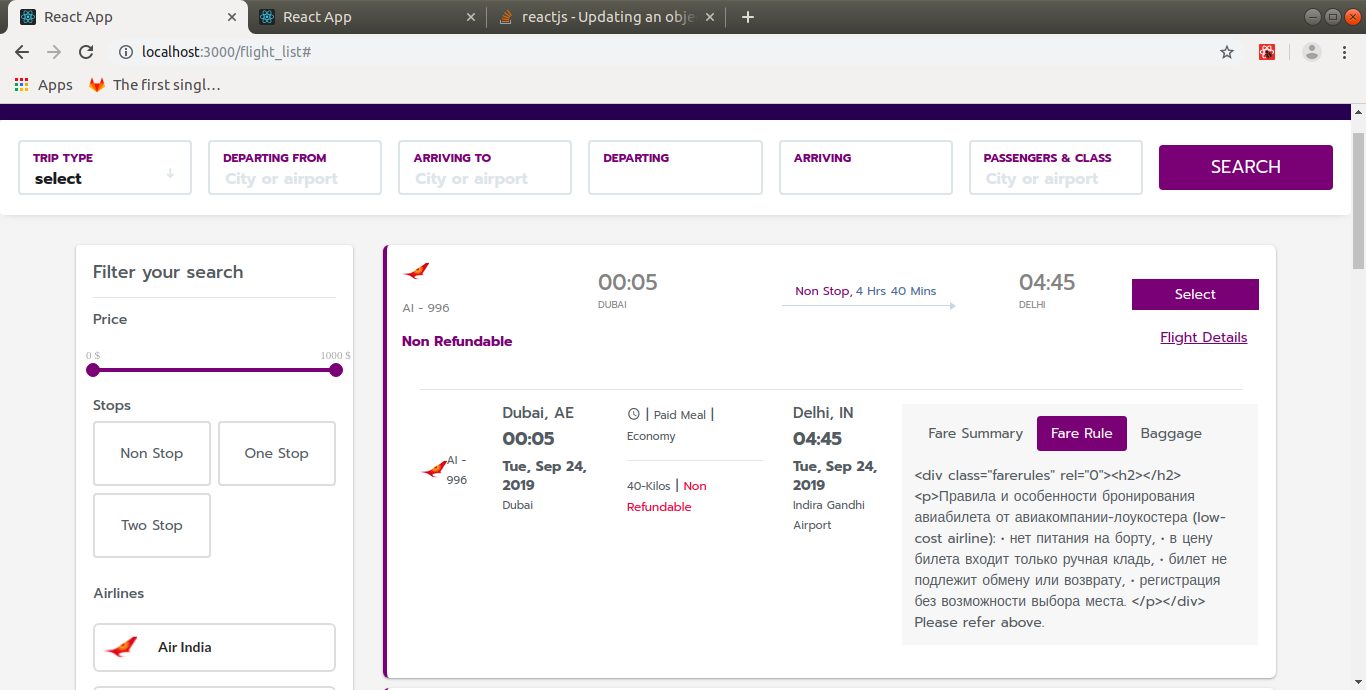Viewport: 1366px width, 690px height.
Task: Open the Trip Type select dropdown
Action: pyautogui.click(x=105, y=178)
